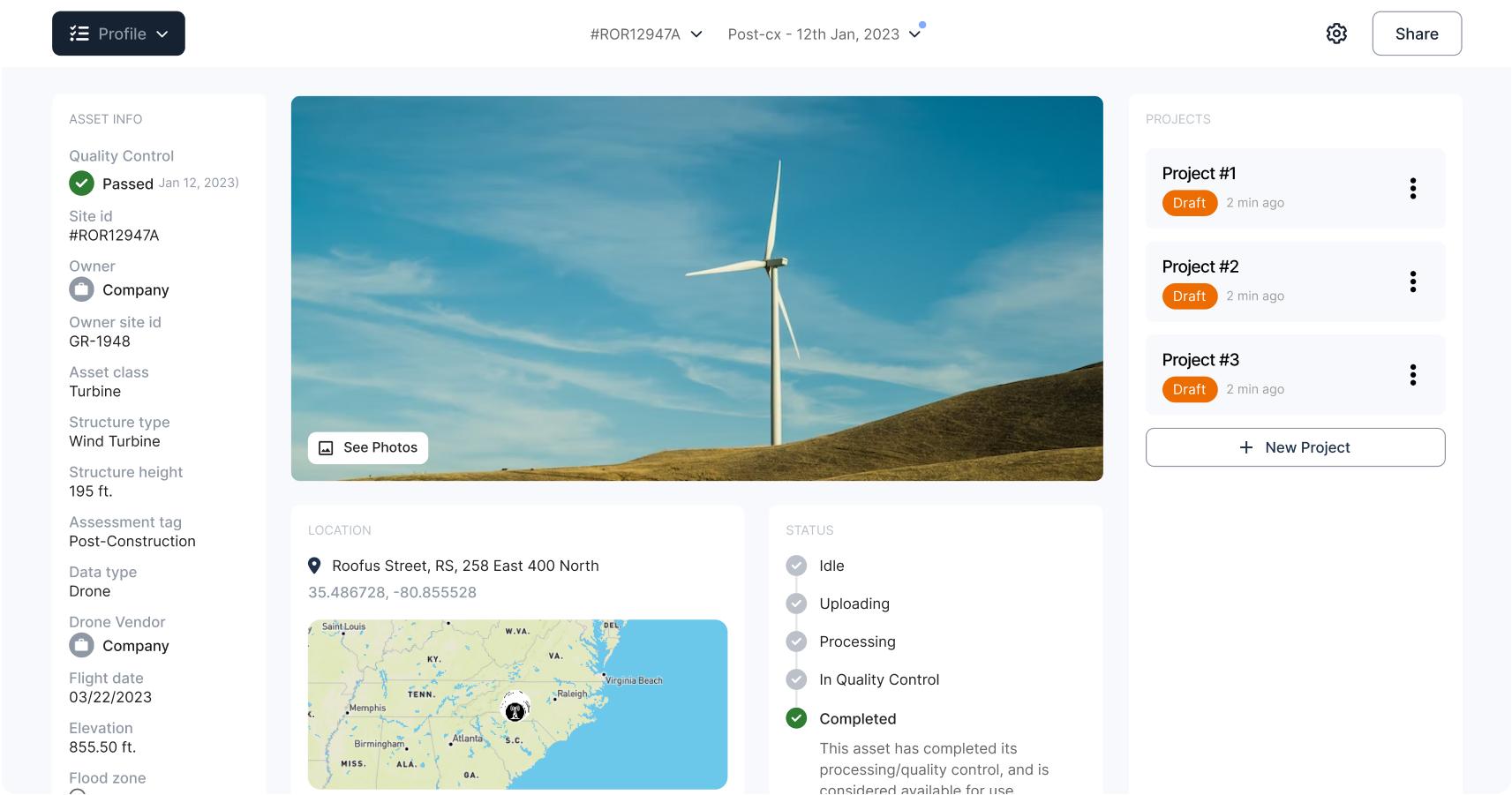The width and height of the screenshot is (1512, 795).
Task: Click the Data type value Drone
Action: point(90,591)
